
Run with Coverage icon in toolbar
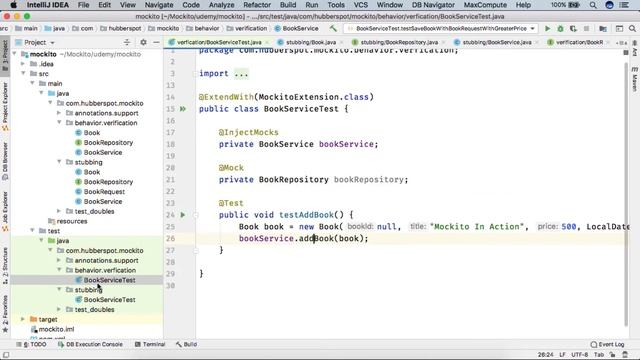coord(573,29)
